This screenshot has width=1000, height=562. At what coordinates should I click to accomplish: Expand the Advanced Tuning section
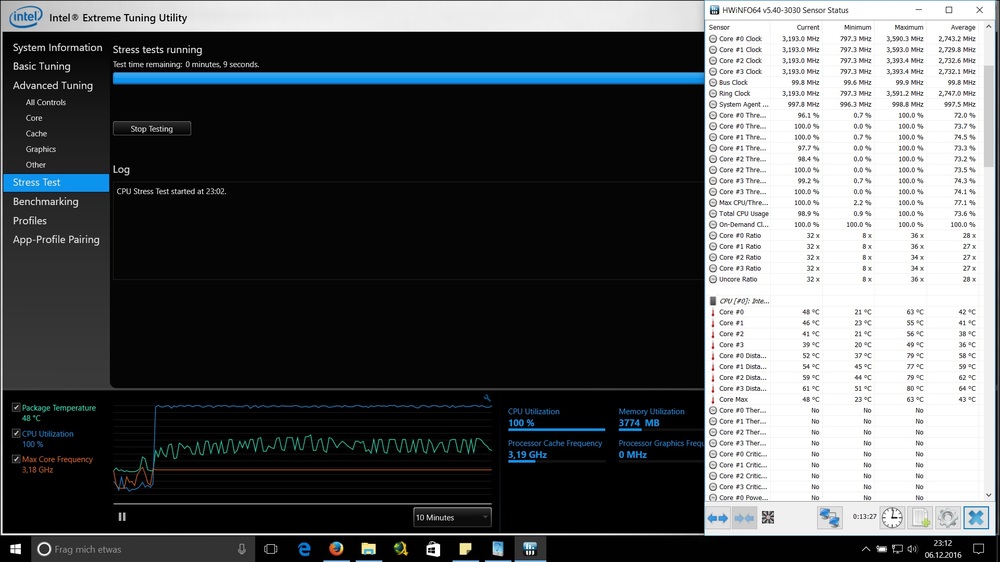coord(53,86)
